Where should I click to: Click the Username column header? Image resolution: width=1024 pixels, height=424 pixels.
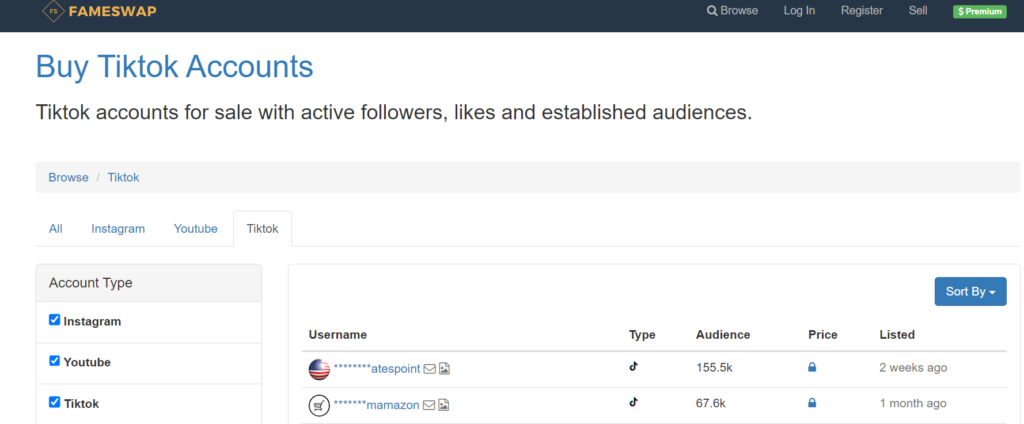pyautogui.click(x=338, y=334)
